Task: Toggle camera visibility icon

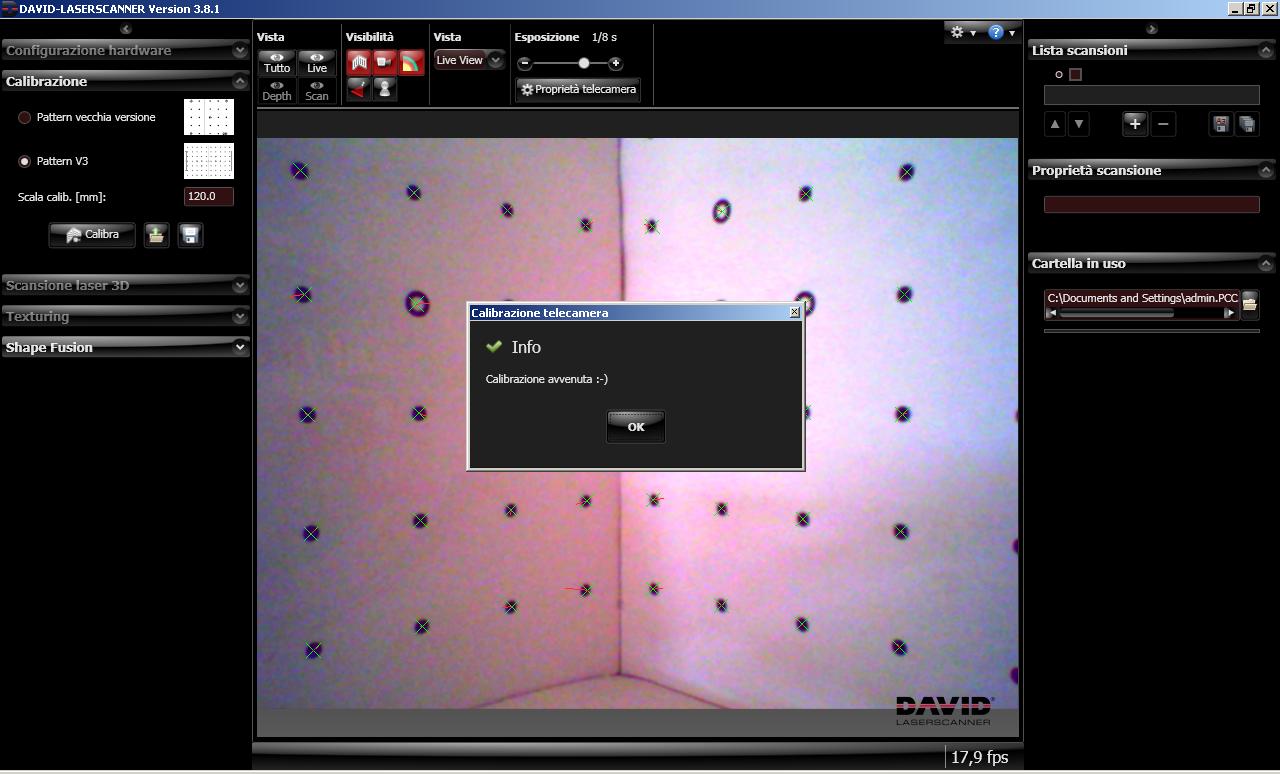Action: 385,63
